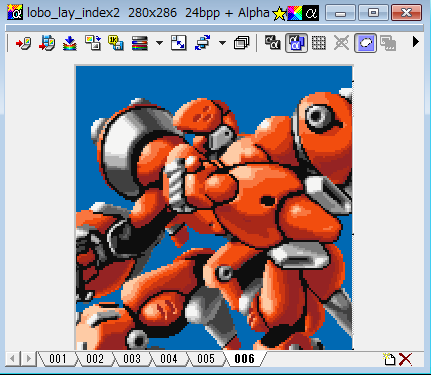
Task: Click the tab scroll left arrow
Action: pos(13,359)
